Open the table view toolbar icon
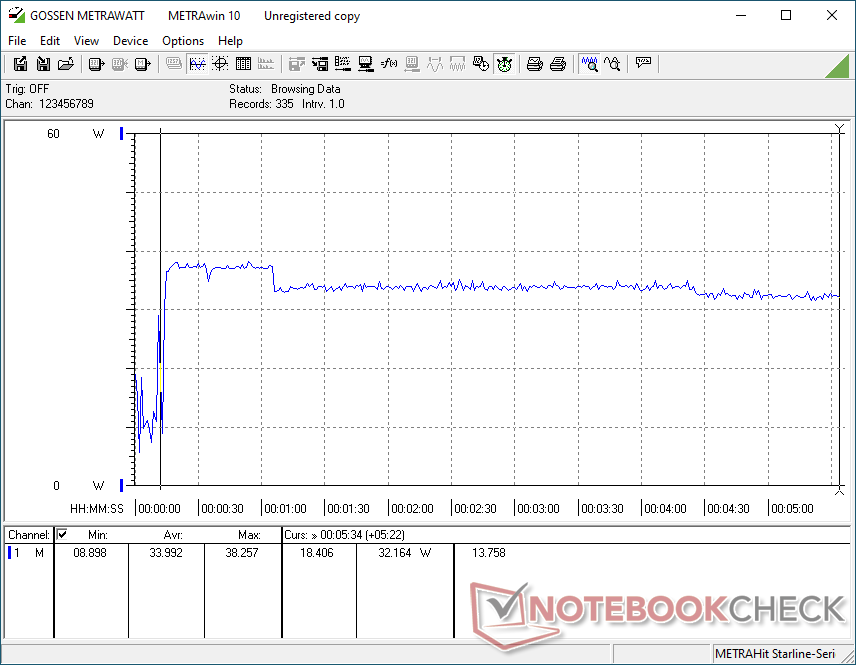856x665 pixels. pyautogui.click(x=243, y=64)
